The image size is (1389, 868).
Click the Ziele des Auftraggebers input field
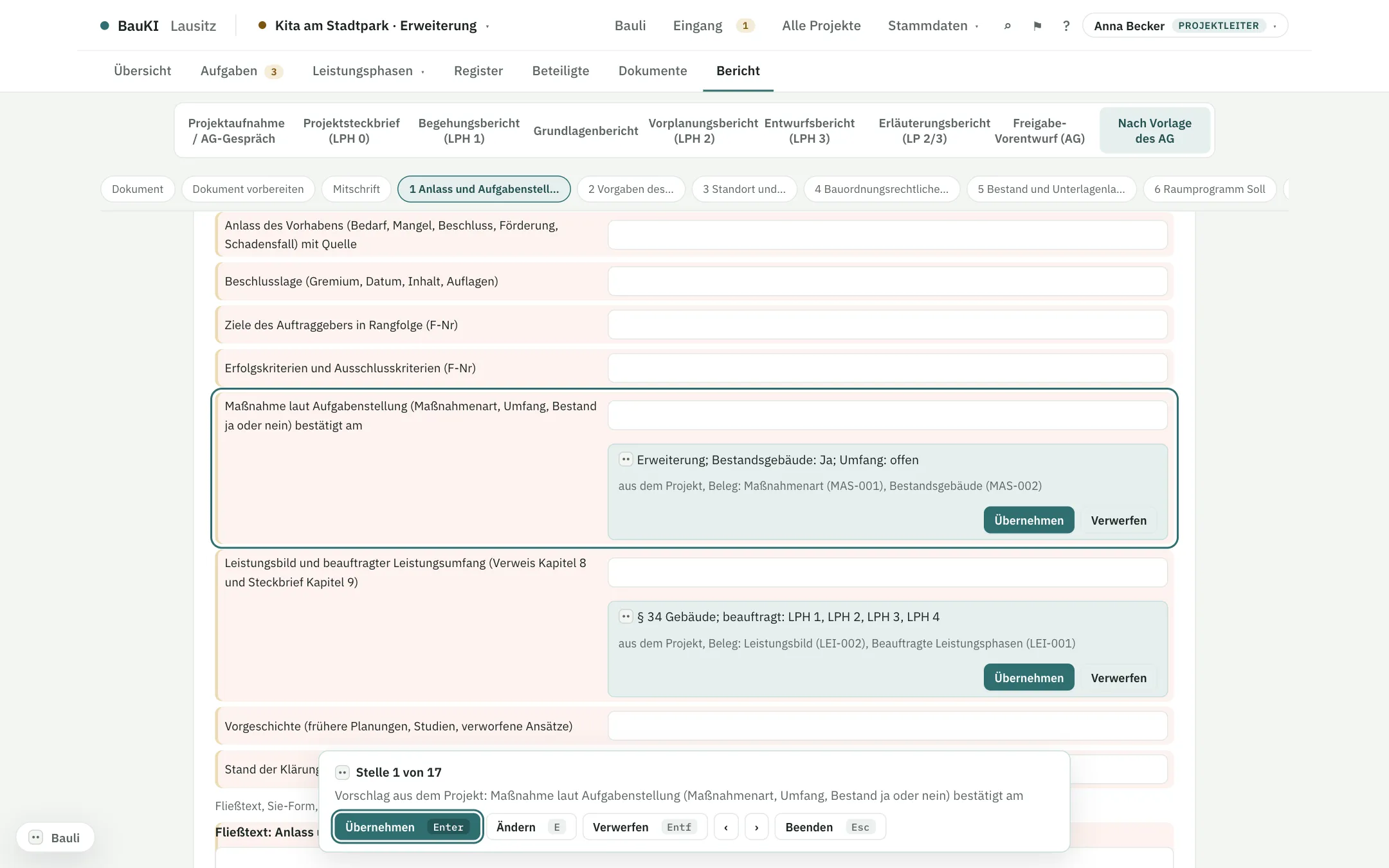pos(887,325)
